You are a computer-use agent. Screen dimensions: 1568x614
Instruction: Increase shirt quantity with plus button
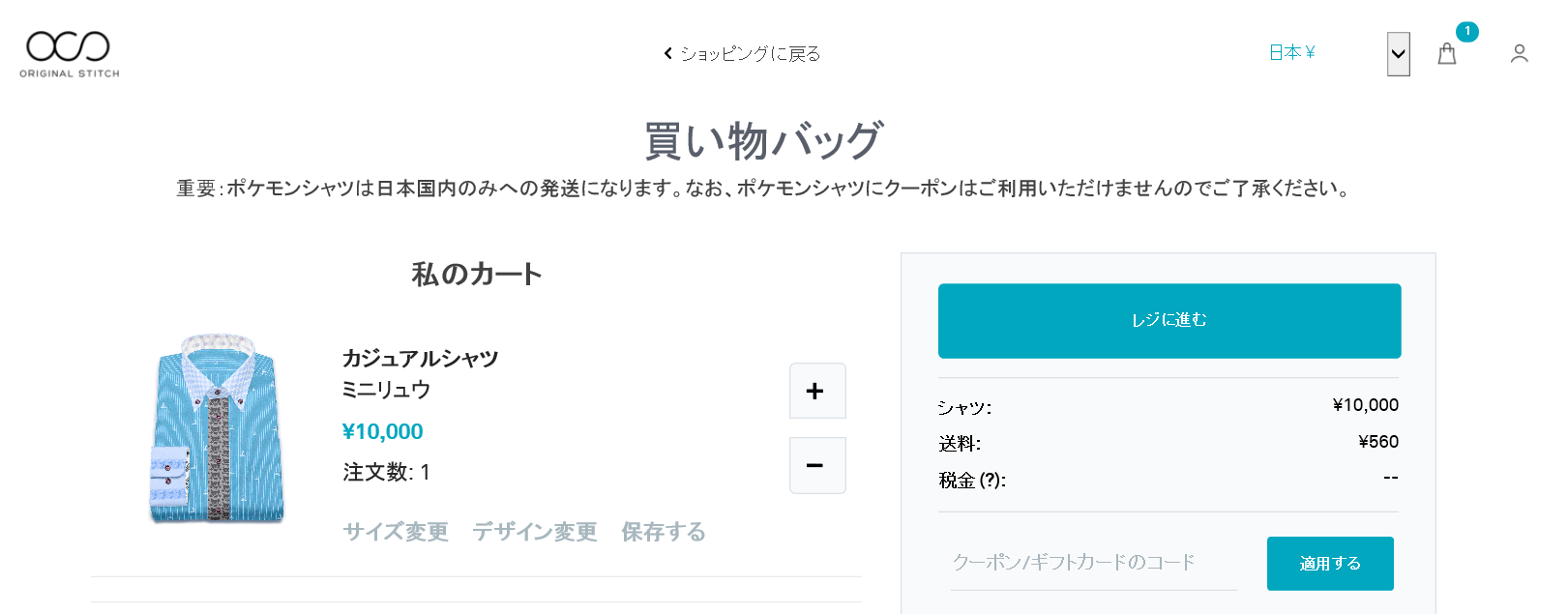point(816,391)
